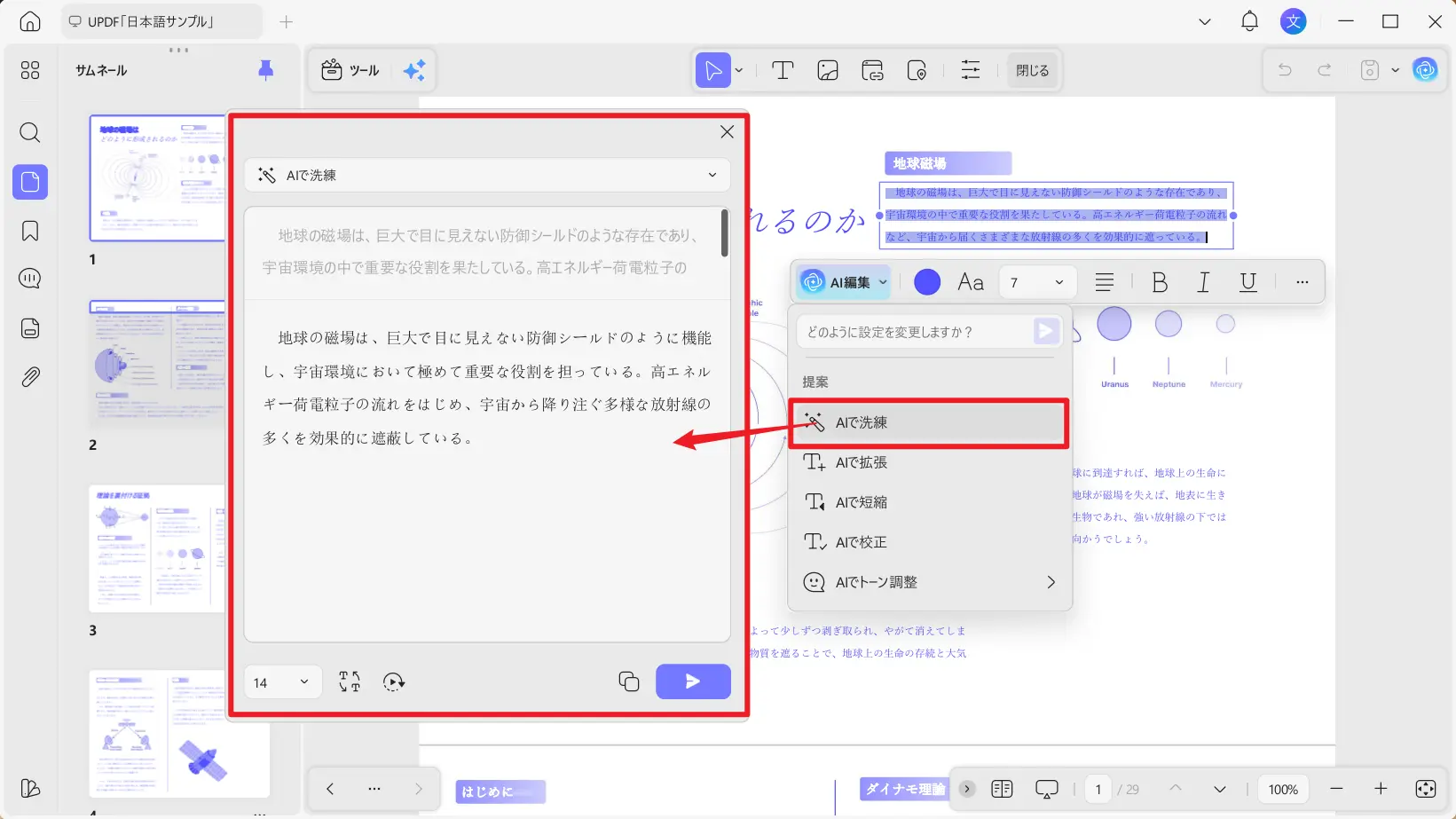Toggle italic formatting on the selected text
The image size is (1456, 819).
[x=1203, y=281]
